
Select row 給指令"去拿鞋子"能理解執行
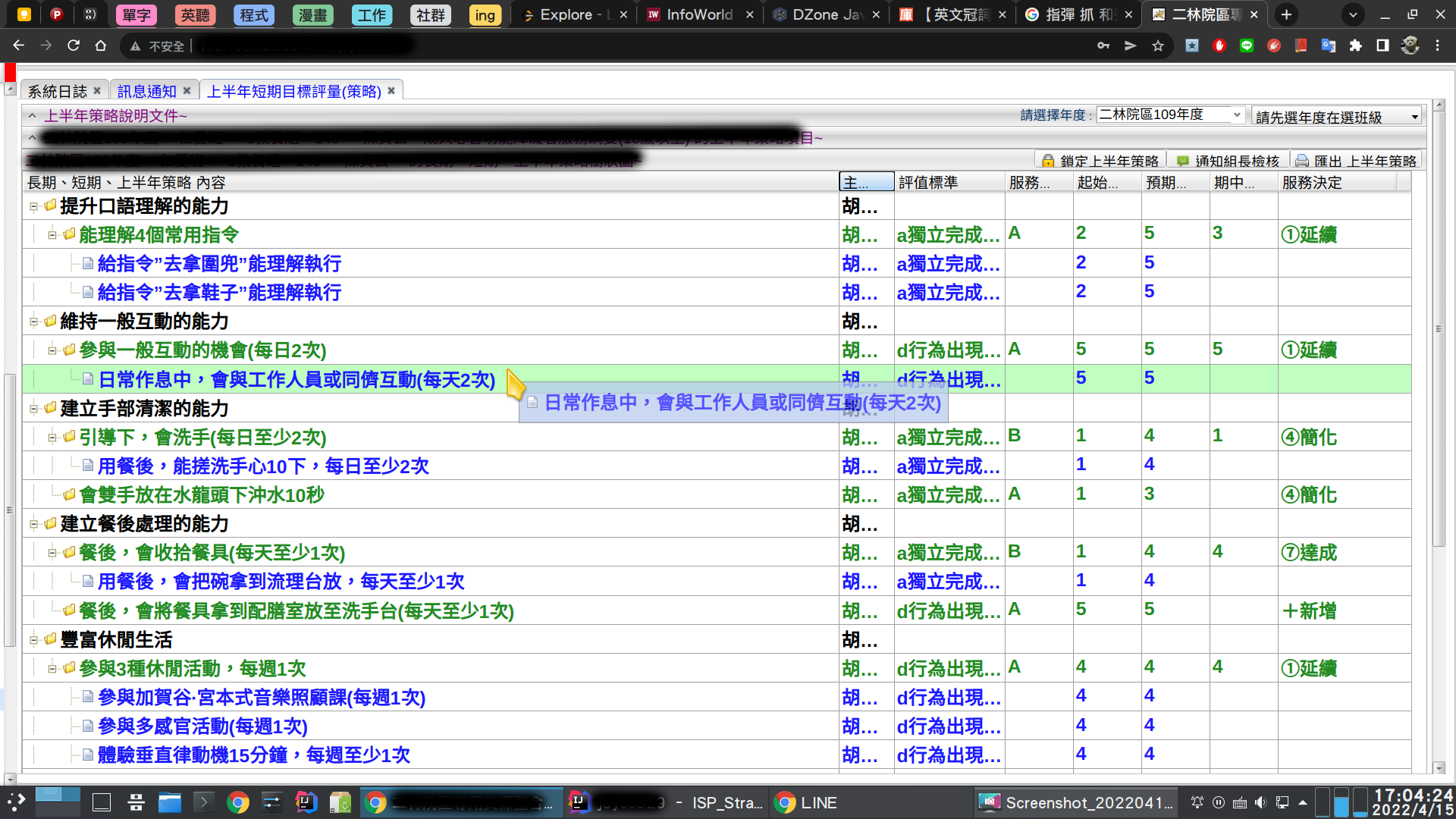point(717,293)
